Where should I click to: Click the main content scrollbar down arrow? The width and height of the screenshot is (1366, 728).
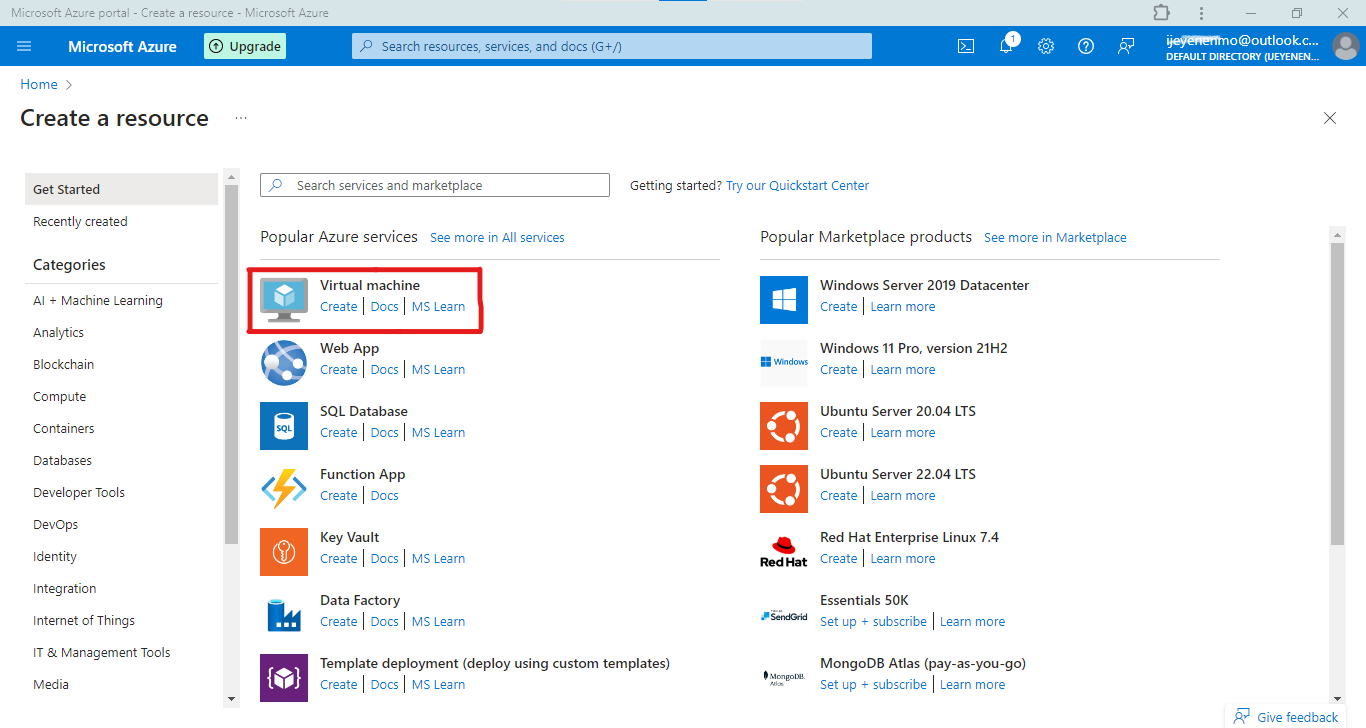1337,698
